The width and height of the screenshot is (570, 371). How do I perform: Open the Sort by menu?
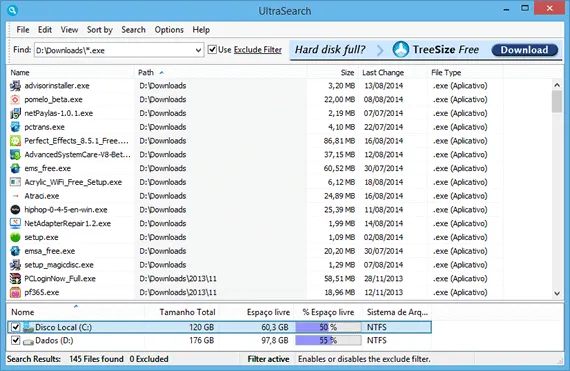[100, 30]
